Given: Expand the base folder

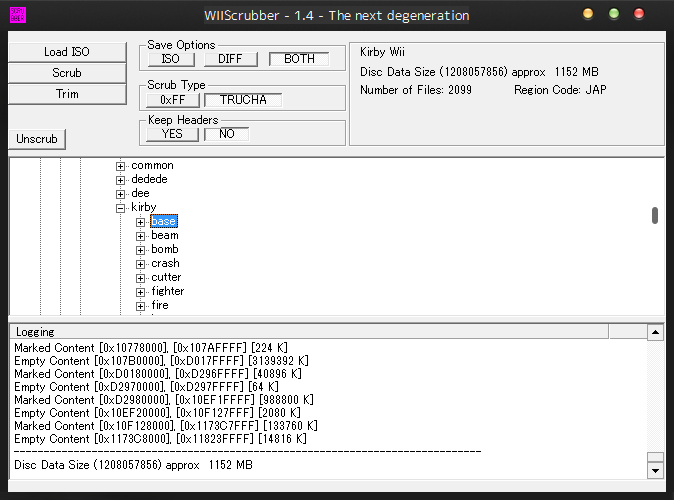Looking at the screenshot, I should [x=141, y=222].
